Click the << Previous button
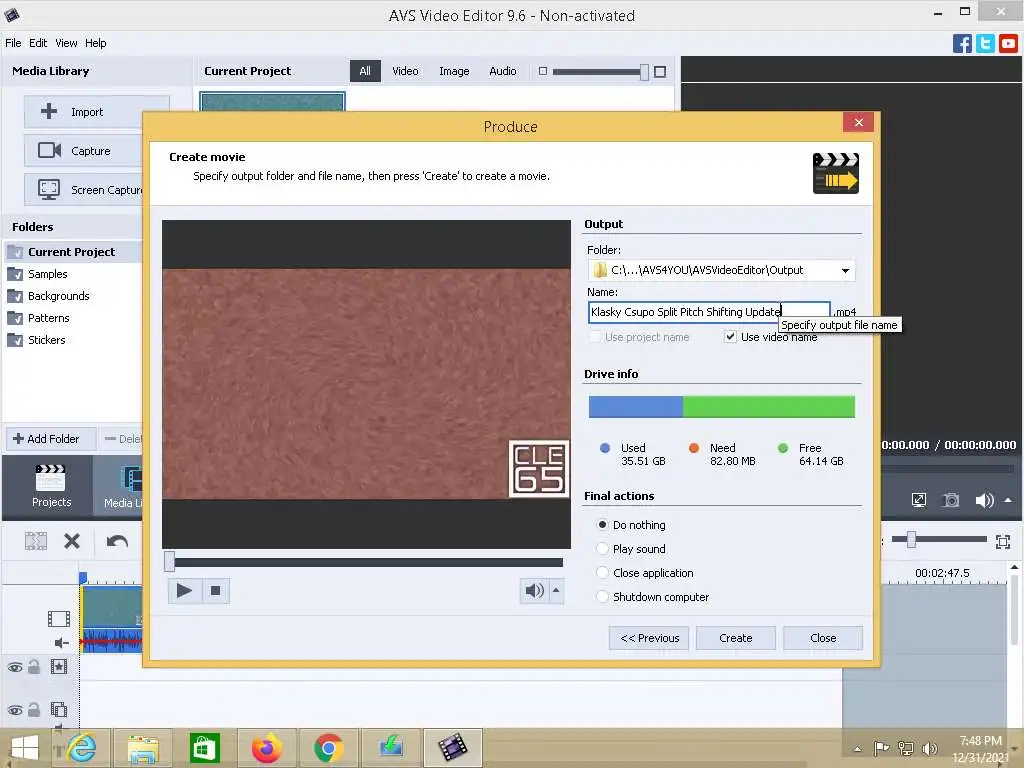 pyautogui.click(x=649, y=638)
